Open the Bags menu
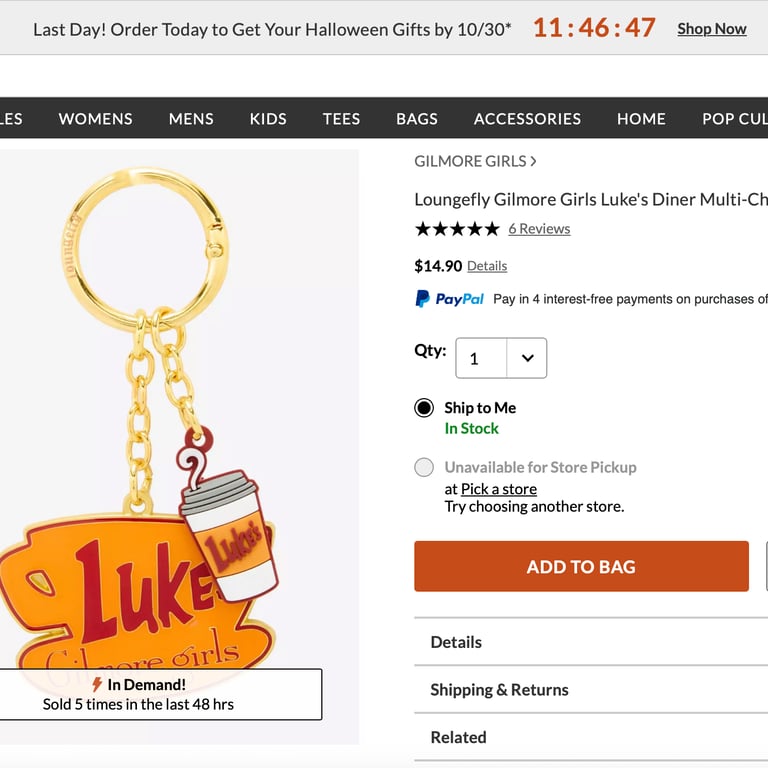Image resolution: width=768 pixels, height=768 pixels. [x=417, y=118]
